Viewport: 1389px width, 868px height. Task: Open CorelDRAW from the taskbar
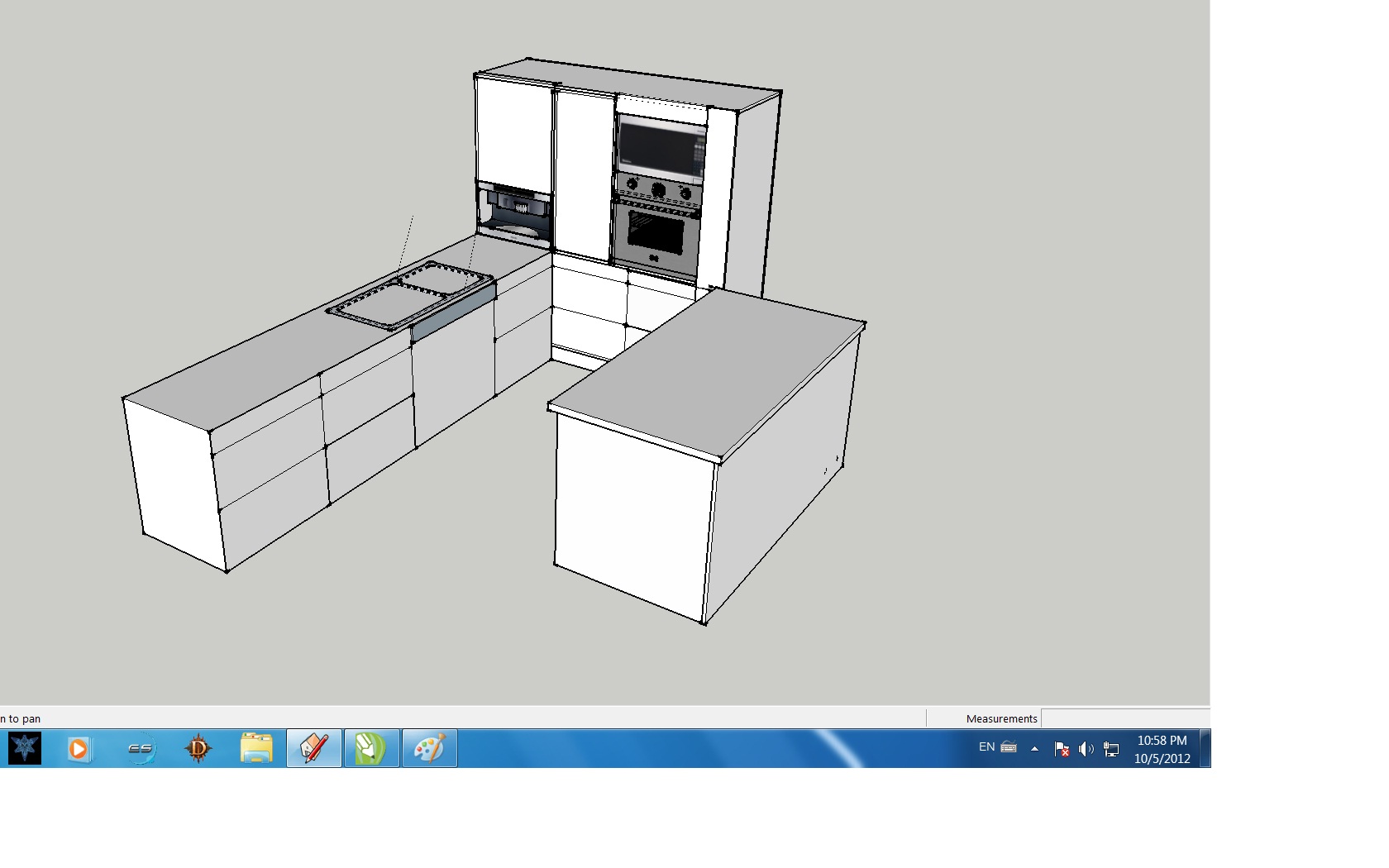click(371, 749)
